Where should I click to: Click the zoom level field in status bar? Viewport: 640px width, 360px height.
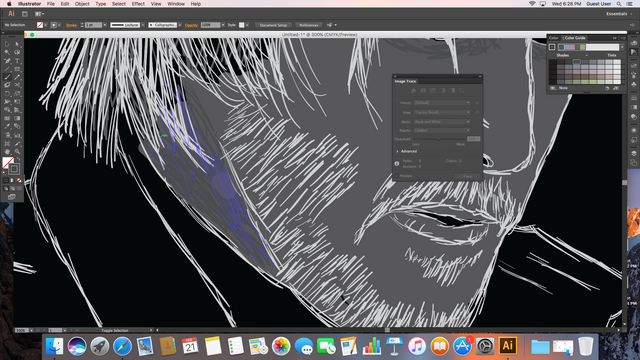pyautogui.click(x=22, y=330)
